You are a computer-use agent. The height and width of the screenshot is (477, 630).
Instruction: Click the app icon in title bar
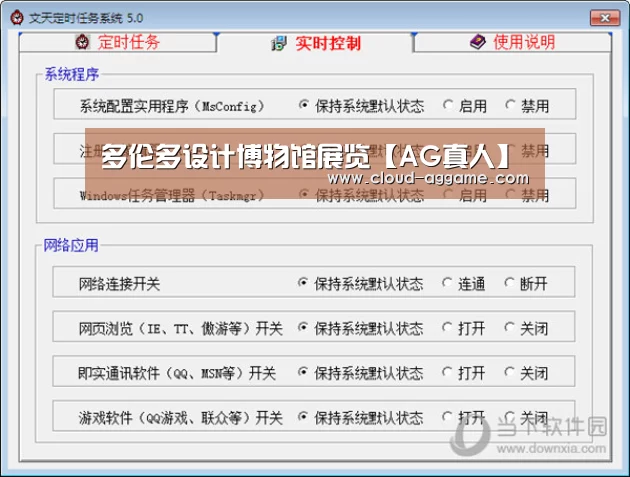(16, 18)
